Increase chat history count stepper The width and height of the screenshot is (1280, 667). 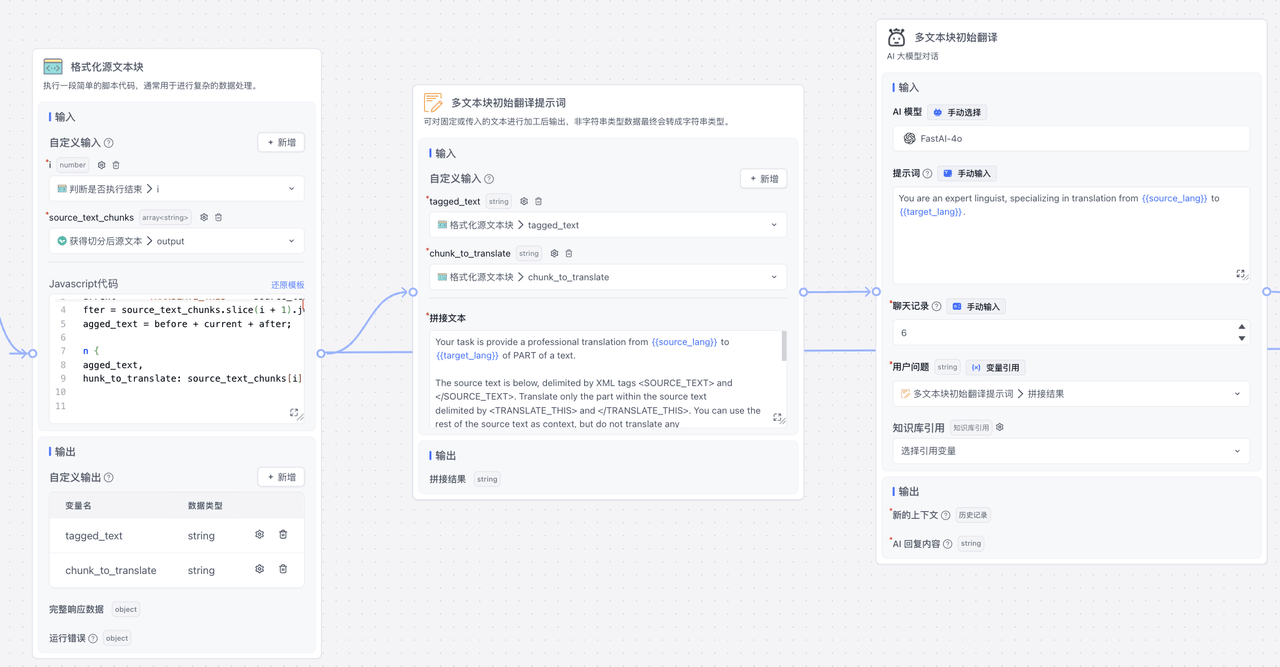point(1242,327)
